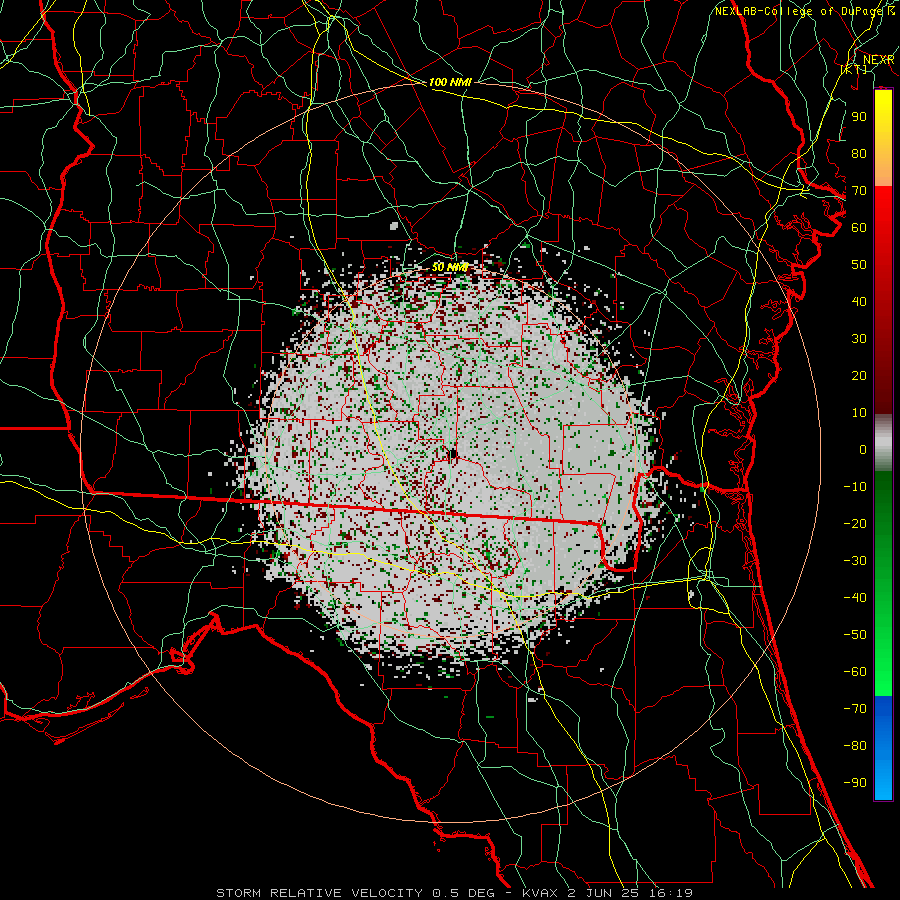This screenshot has width=900, height=900.
Task: Click the 10 label on the velocity scale
Action: click(x=859, y=413)
